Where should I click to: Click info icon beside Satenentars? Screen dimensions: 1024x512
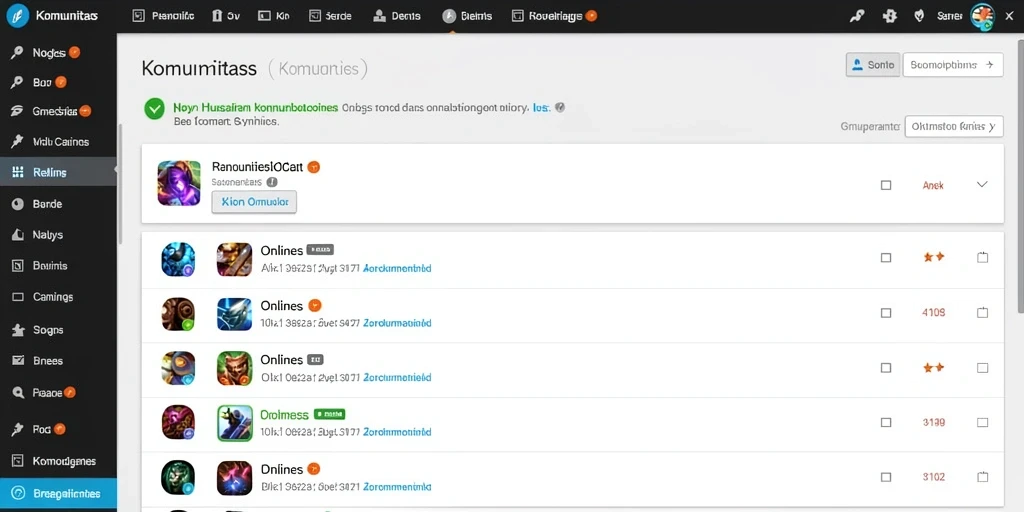point(272,182)
